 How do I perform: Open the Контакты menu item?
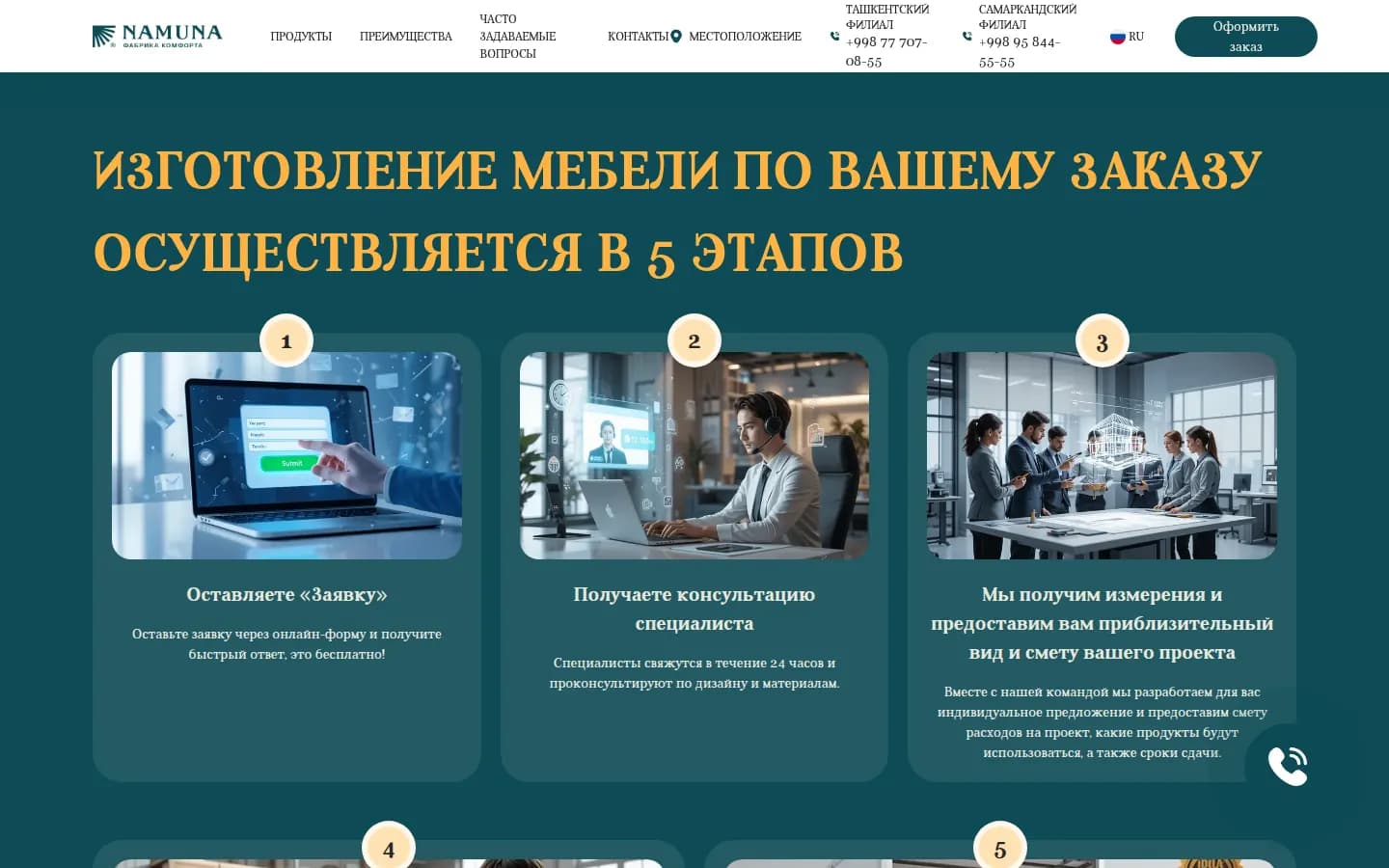pos(638,37)
